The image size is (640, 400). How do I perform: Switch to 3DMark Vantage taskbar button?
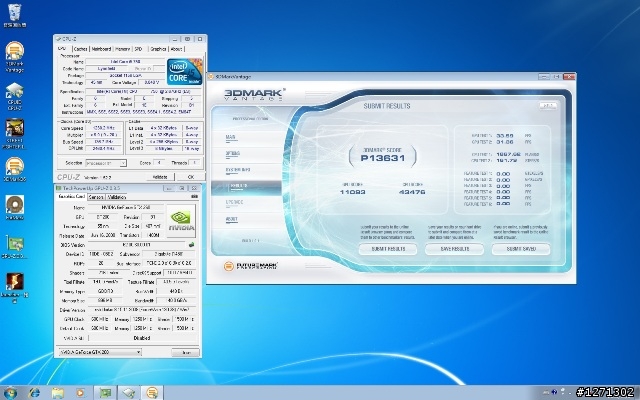coord(152,393)
